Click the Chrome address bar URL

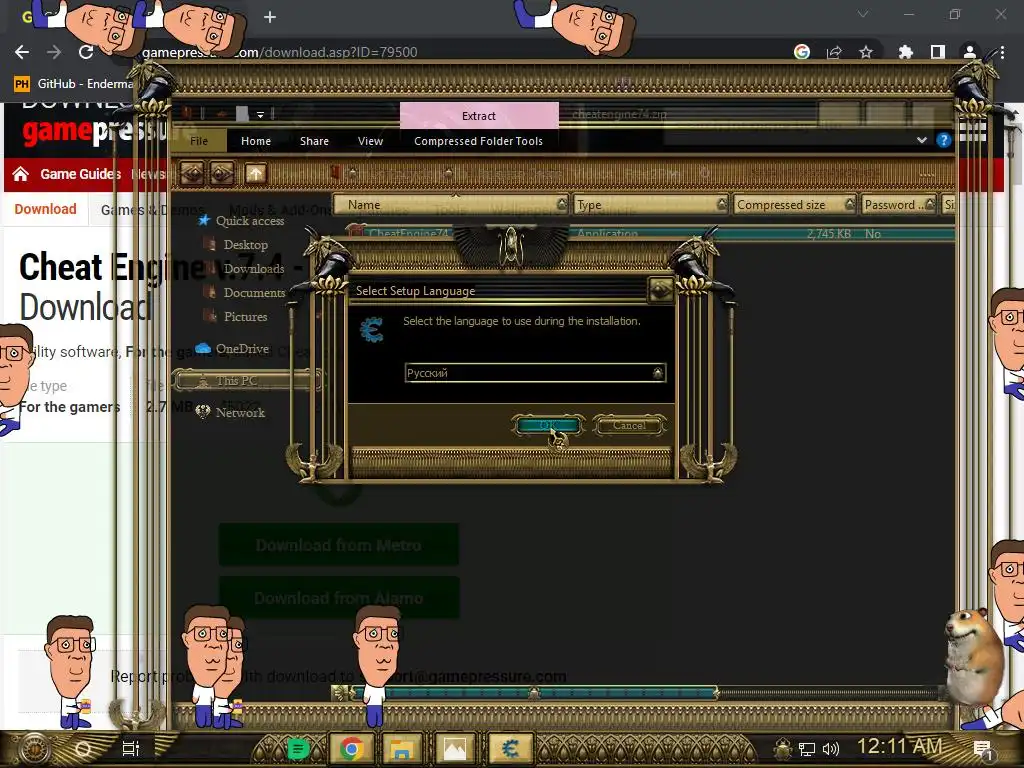280,52
